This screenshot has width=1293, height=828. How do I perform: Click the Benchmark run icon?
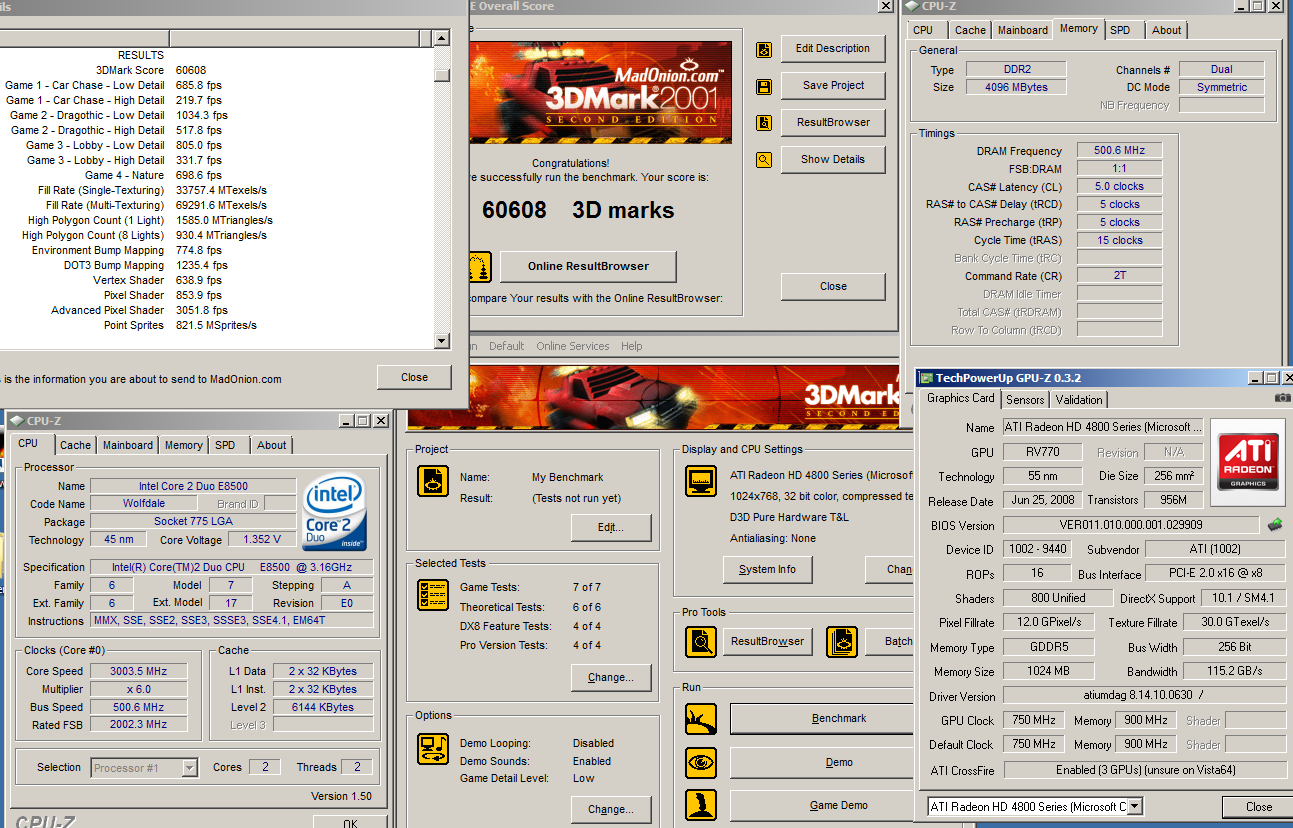coord(701,719)
